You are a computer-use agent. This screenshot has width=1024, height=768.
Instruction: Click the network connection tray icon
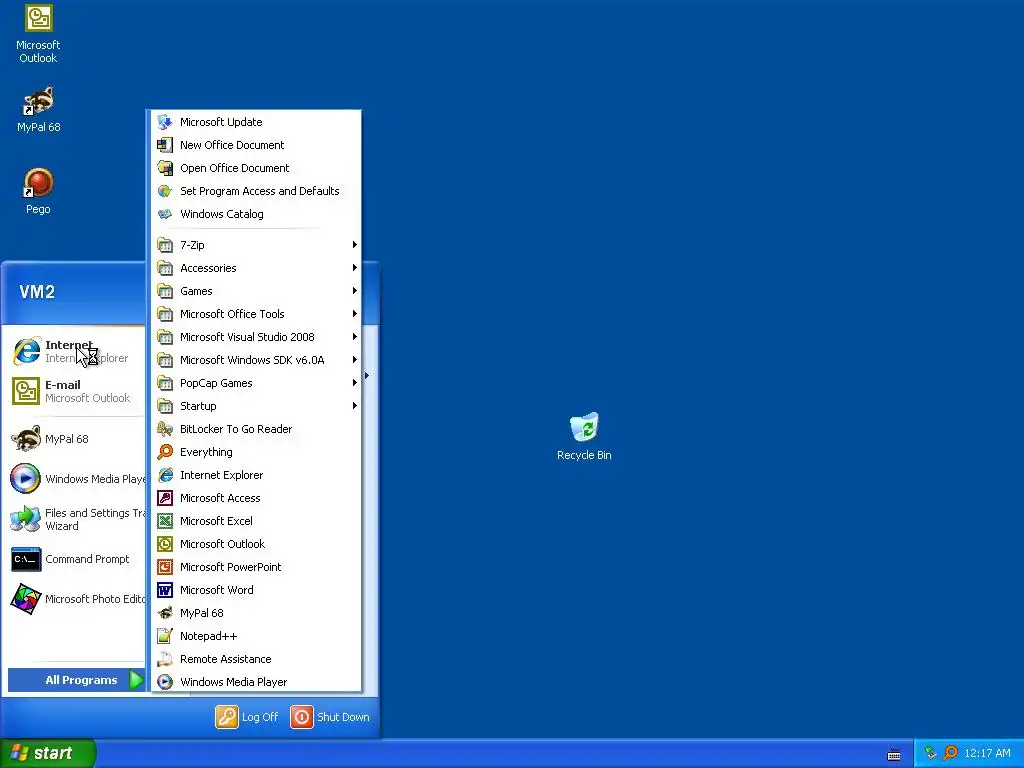[x=931, y=753]
